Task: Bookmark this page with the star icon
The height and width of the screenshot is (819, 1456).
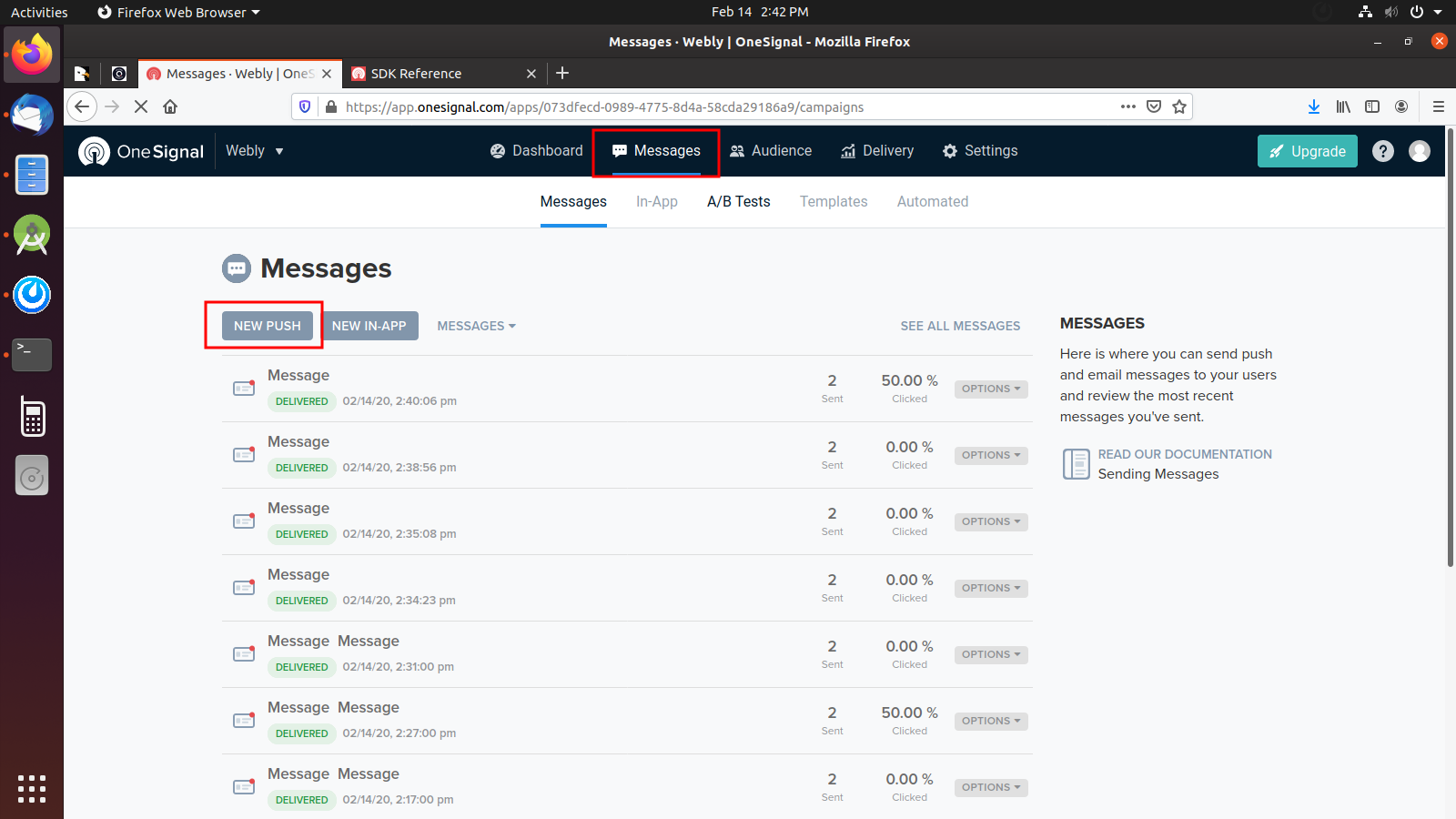Action: [x=1178, y=106]
